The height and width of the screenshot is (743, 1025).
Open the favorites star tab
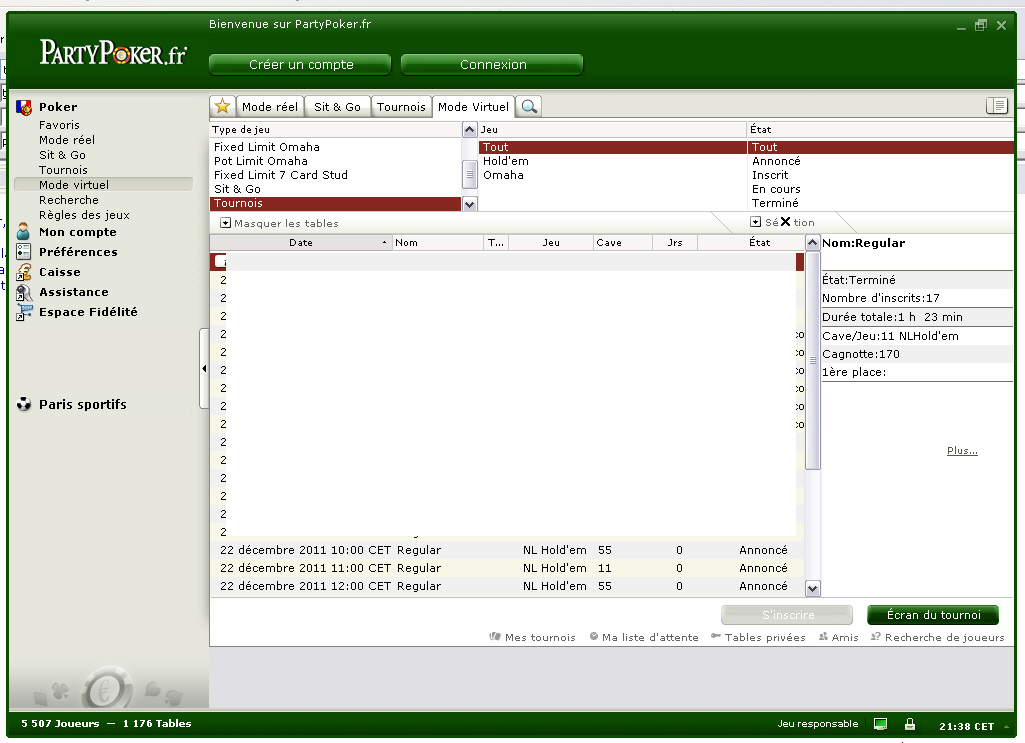click(222, 107)
